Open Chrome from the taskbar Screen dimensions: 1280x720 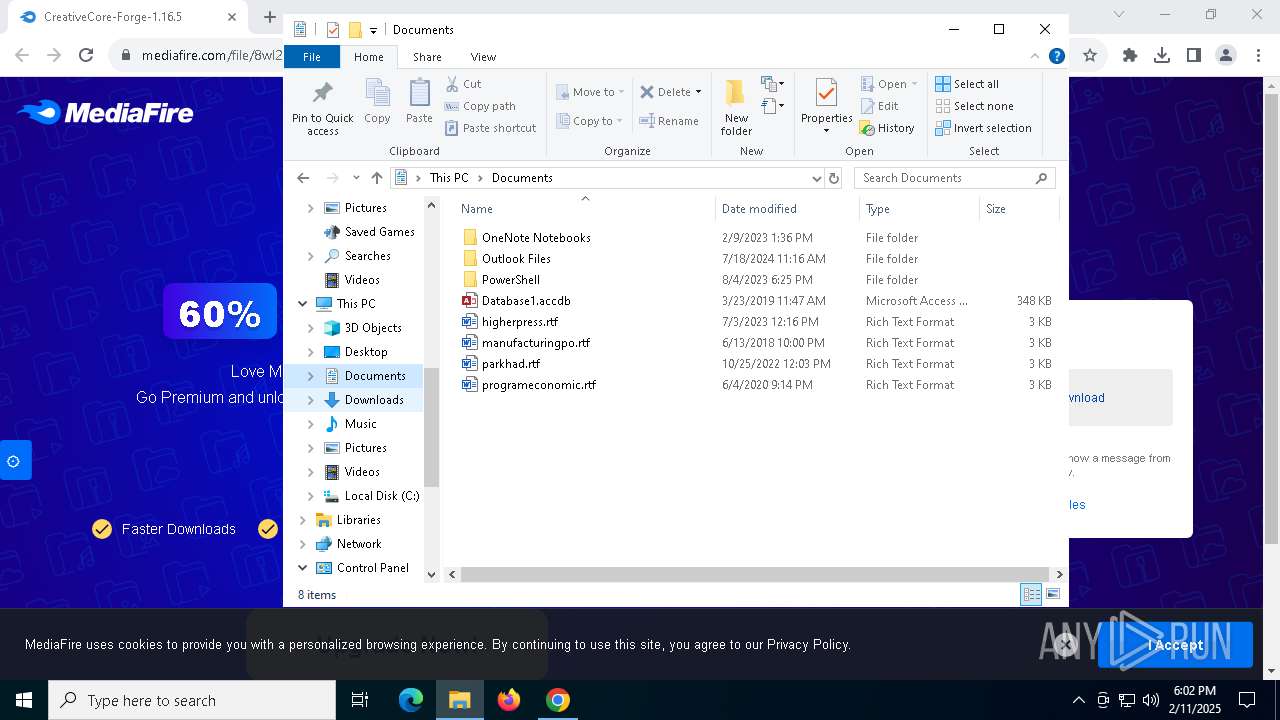(x=558, y=700)
